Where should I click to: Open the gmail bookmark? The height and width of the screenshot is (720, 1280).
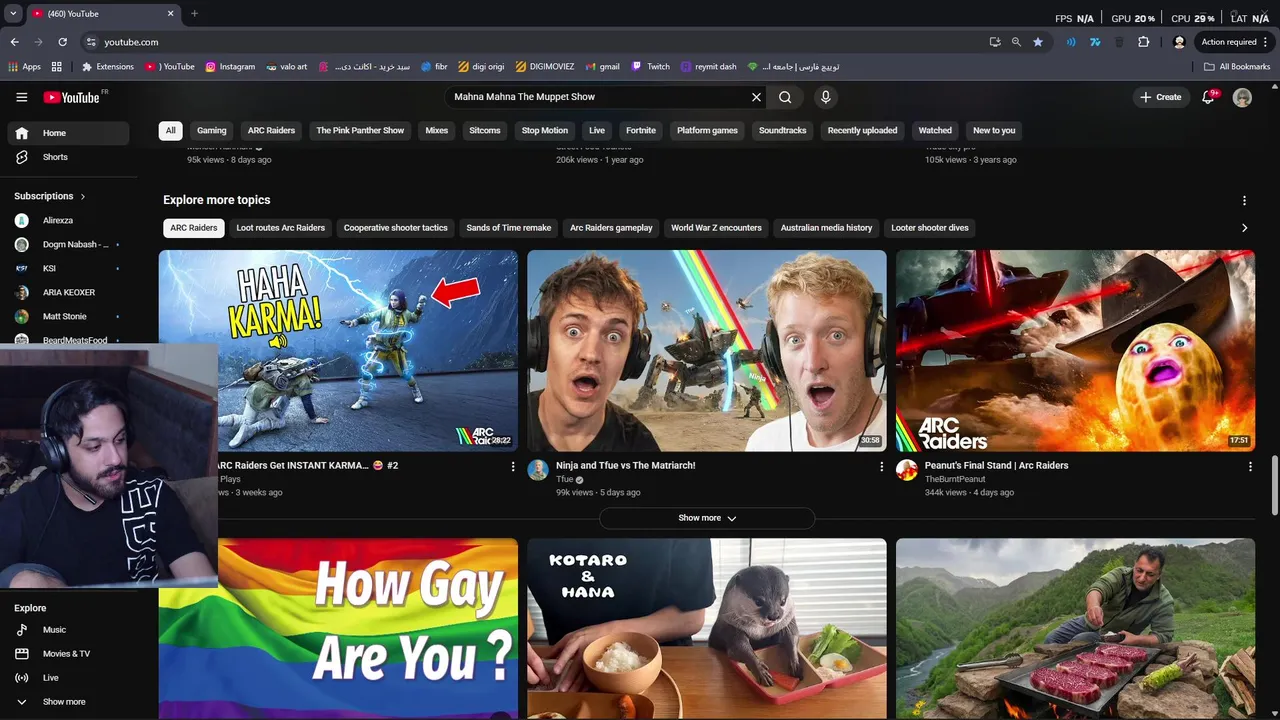coord(602,67)
